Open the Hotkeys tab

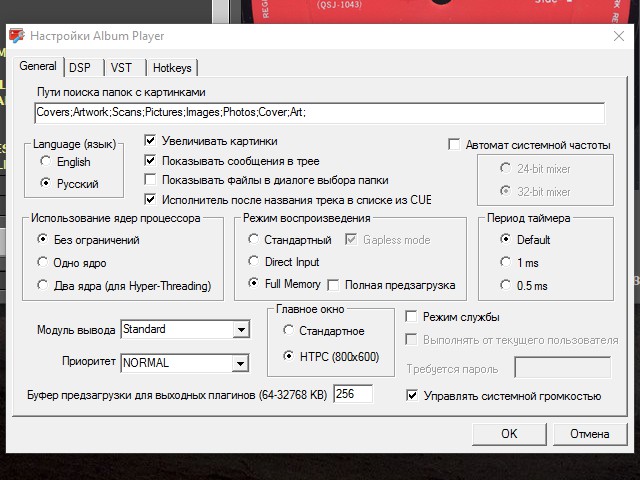pyautogui.click(x=172, y=68)
